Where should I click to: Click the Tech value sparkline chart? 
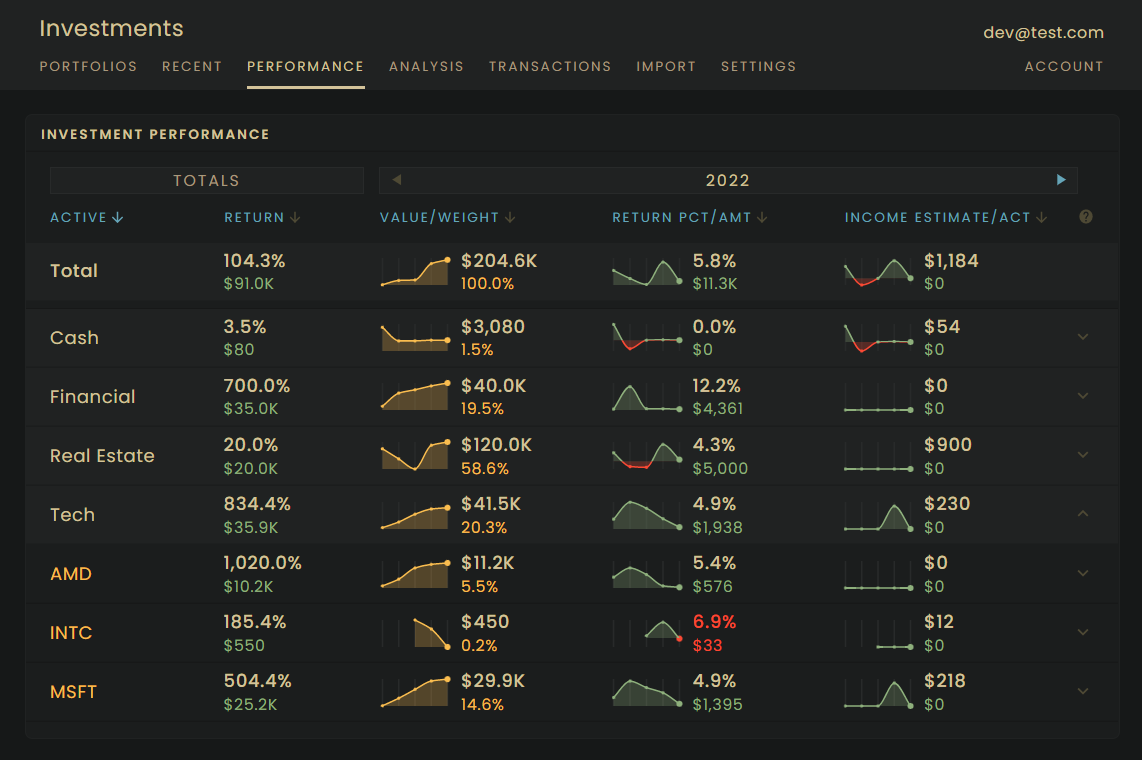click(415, 515)
